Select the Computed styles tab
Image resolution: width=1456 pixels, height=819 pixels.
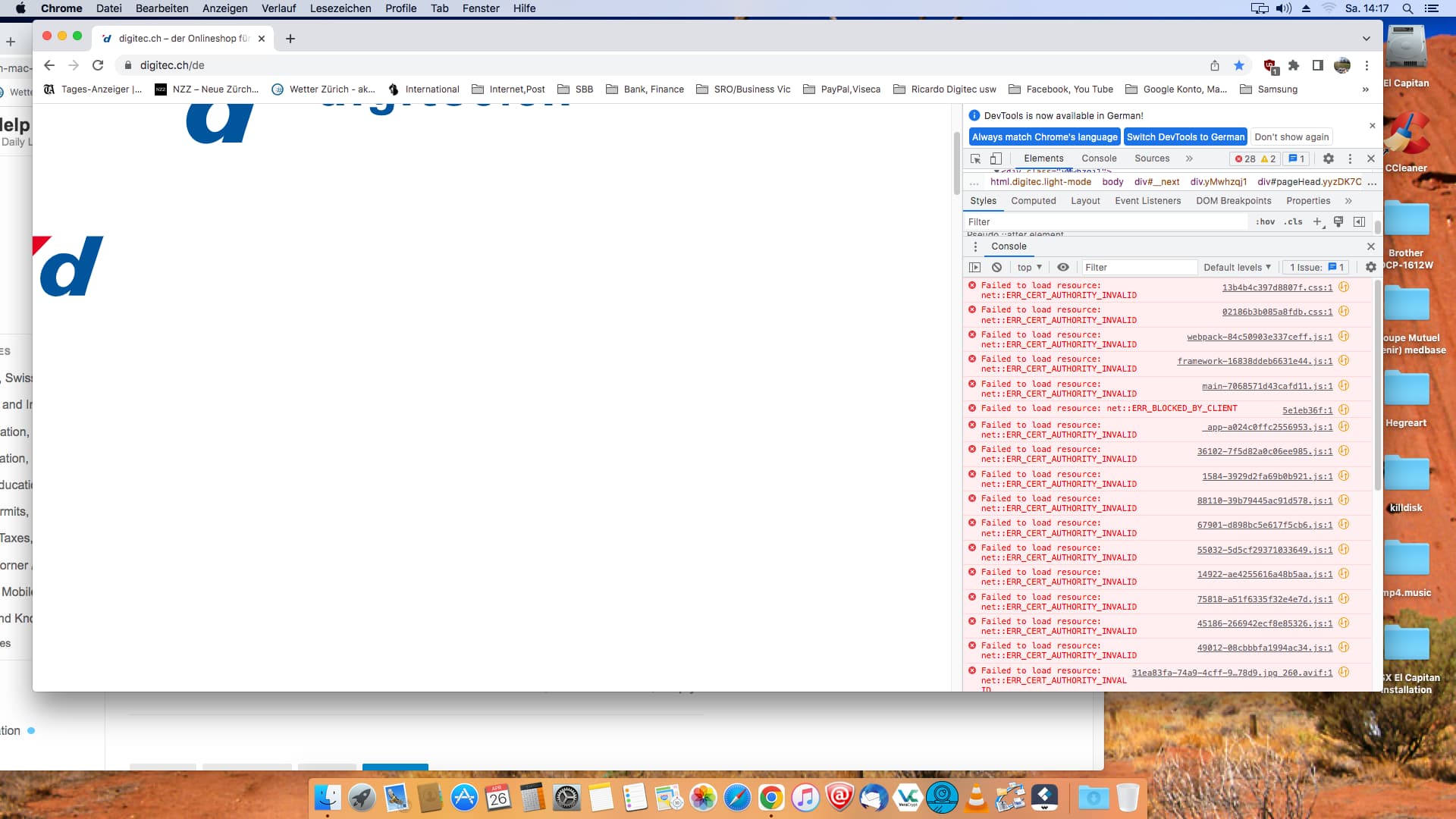click(x=1033, y=201)
